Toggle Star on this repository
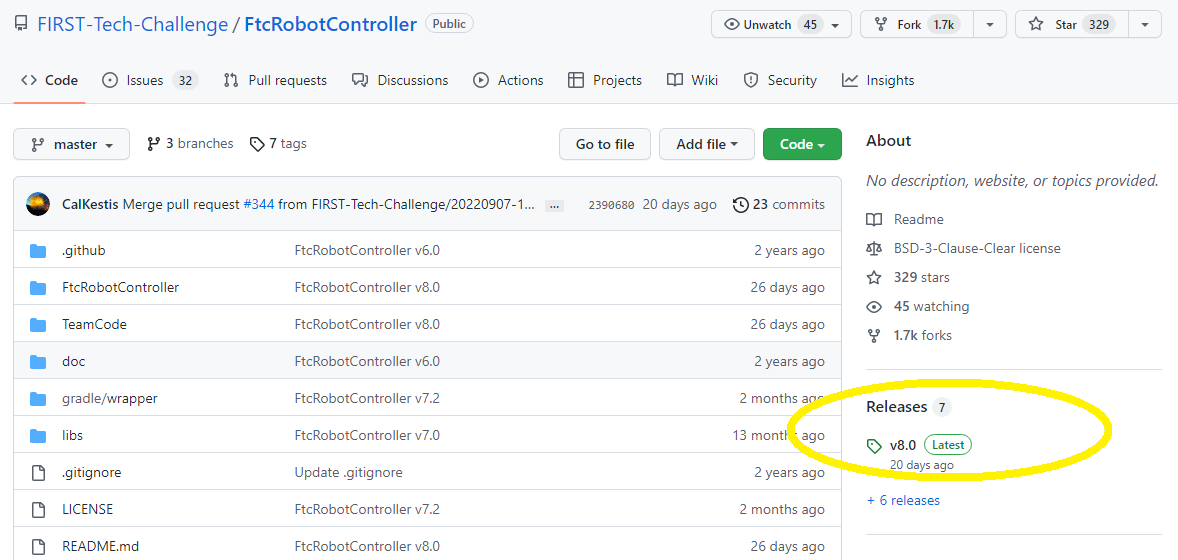Screen dimensions: 1178x560 (1072, 25)
